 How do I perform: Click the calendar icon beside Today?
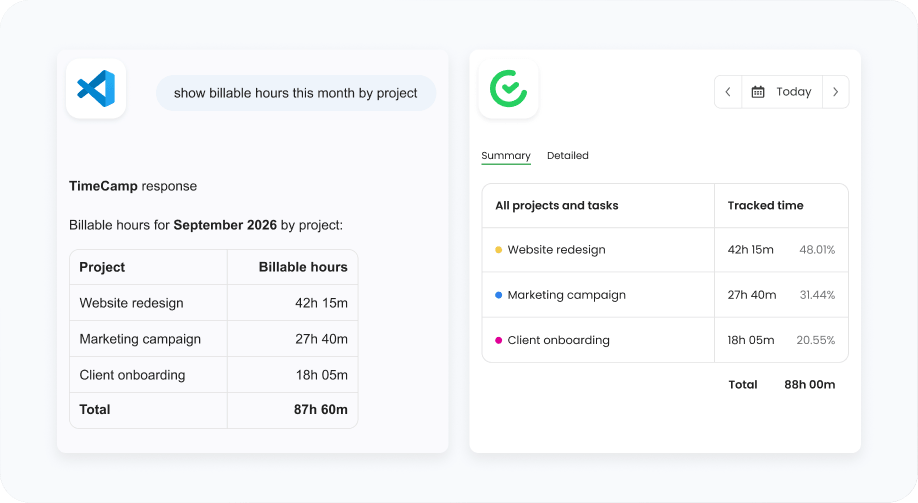click(x=758, y=92)
